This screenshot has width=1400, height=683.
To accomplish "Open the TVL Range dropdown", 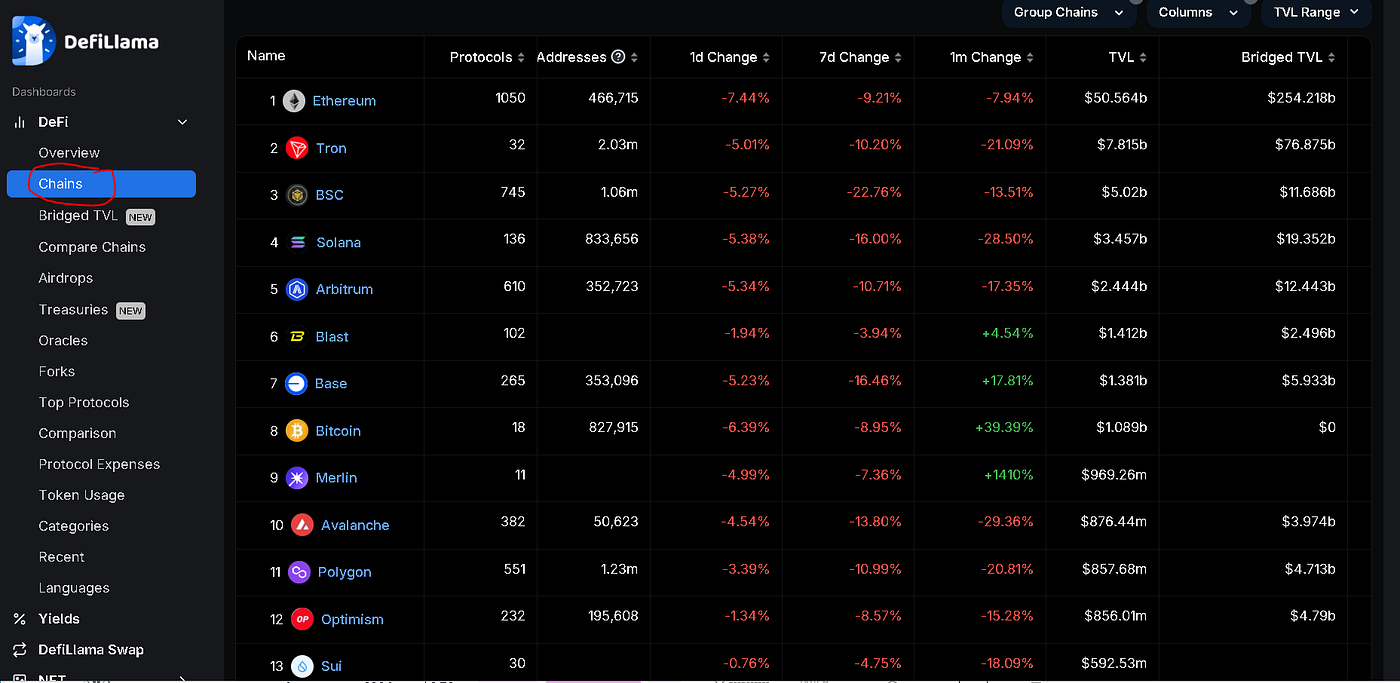I will coord(1315,12).
